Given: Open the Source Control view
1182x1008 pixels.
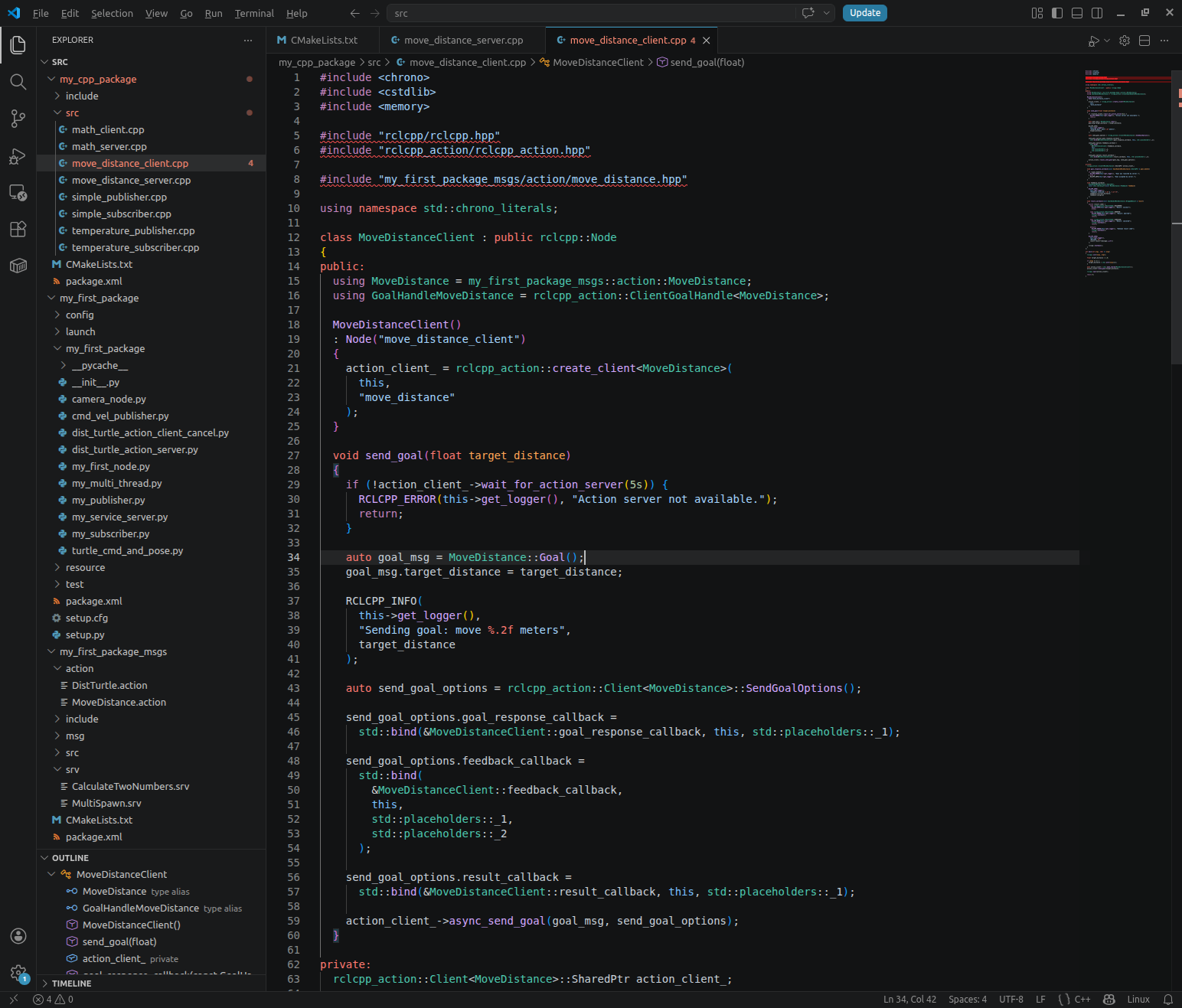Looking at the screenshot, I should [x=18, y=119].
